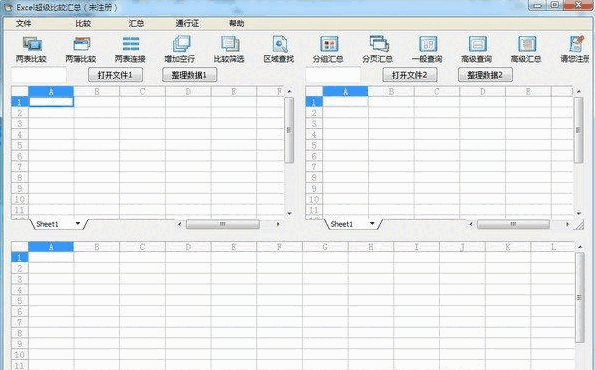
Task: Select Sheet1 tab in the left grid
Action: (x=47, y=224)
